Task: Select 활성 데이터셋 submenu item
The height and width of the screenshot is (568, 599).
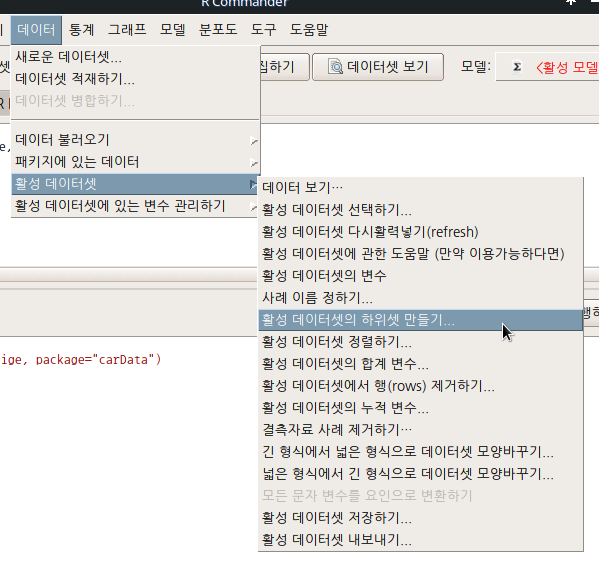Action: [x=136, y=184]
